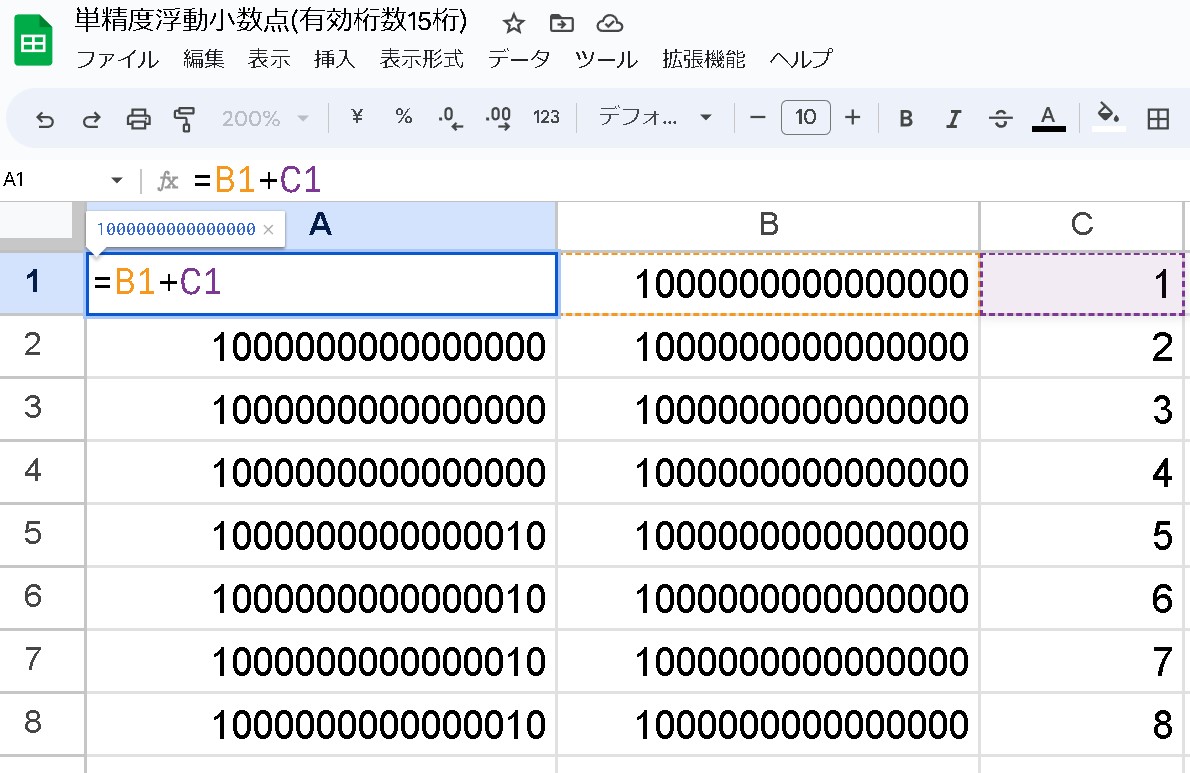Screen dimensions: 1190x773
Task: Apply percent format
Action: (403, 117)
